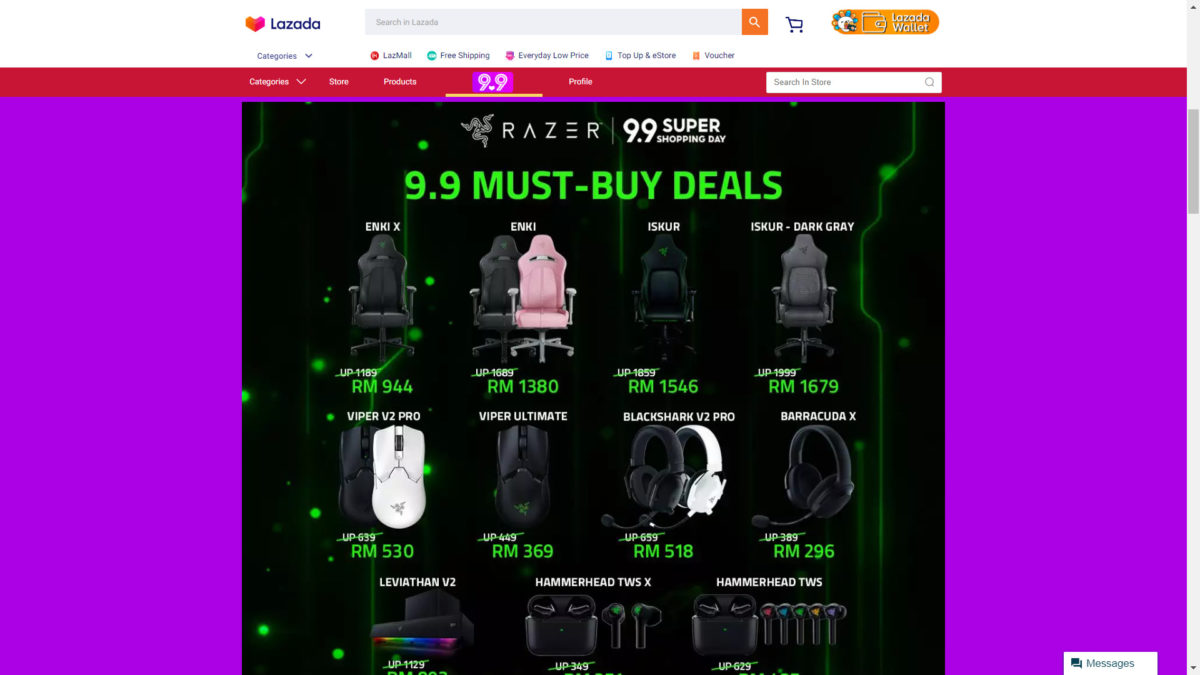Click the Free Shipping teal icon
The width and height of the screenshot is (1200, 675).
tap(432, 56)
